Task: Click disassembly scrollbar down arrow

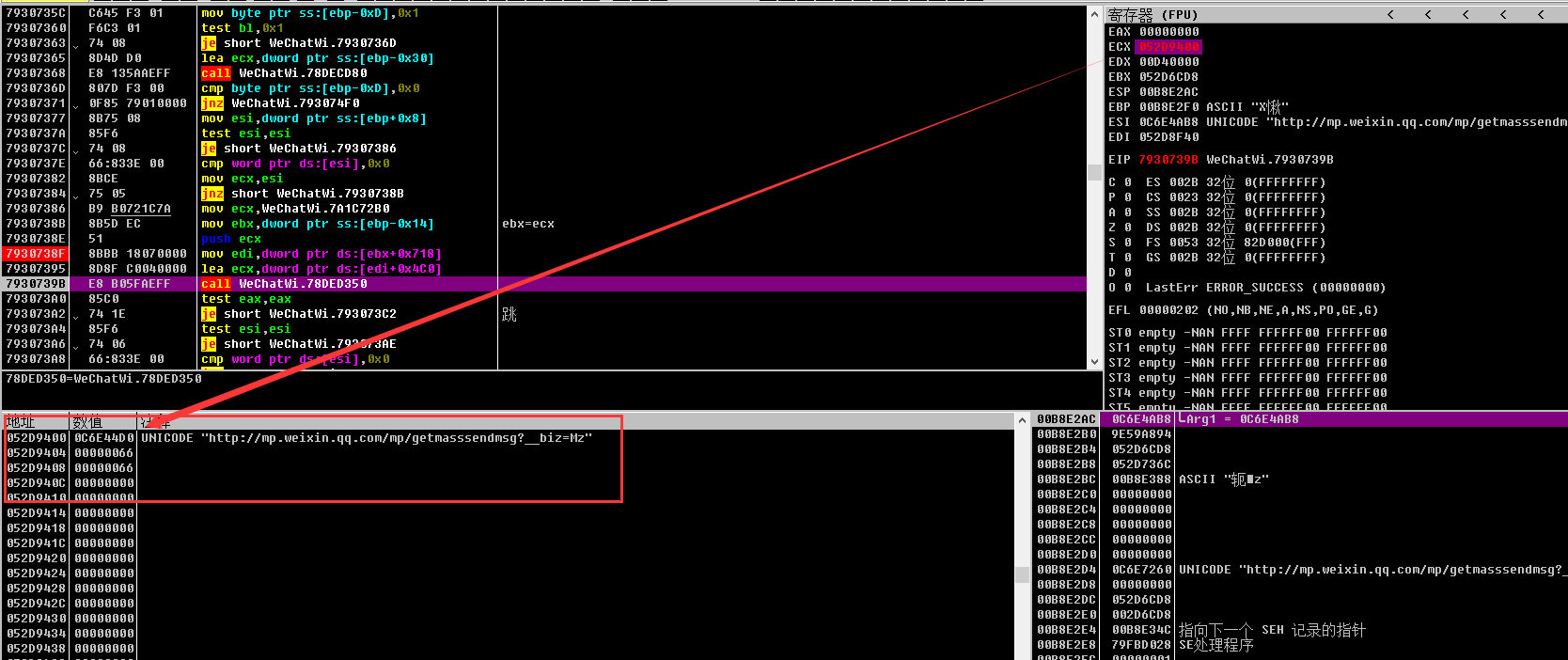Action: click(x=1094, y=361)
